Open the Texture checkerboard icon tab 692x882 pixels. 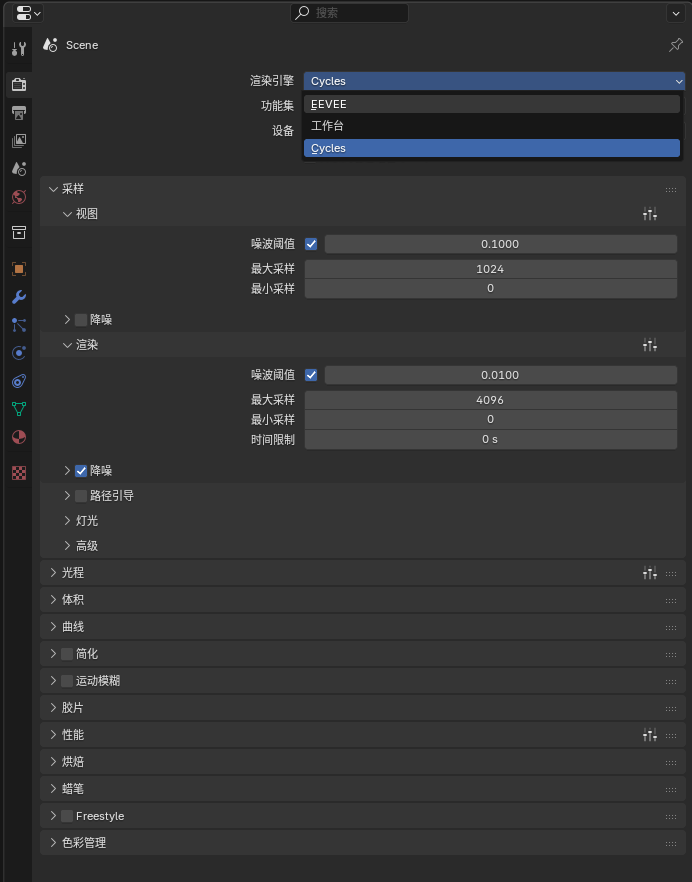(x=18, y=472)
